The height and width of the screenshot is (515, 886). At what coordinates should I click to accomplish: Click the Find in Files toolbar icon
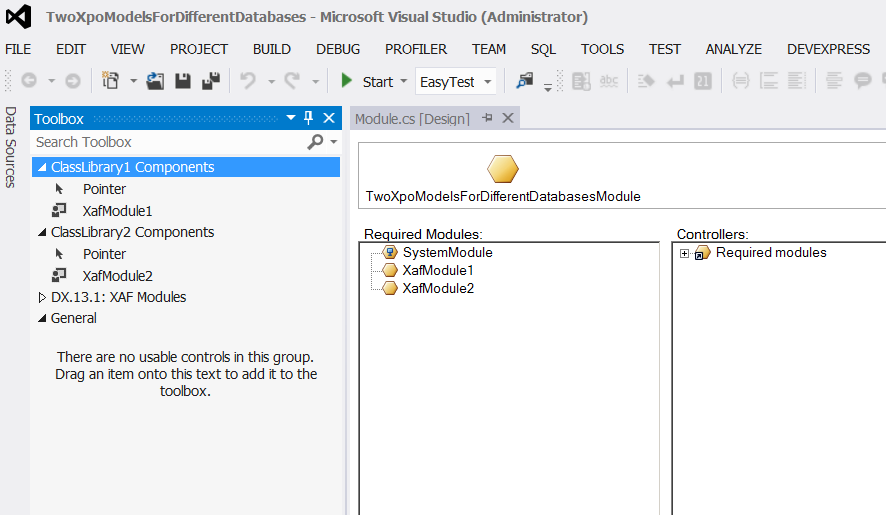pyautogui.click(x=525, y=81)
